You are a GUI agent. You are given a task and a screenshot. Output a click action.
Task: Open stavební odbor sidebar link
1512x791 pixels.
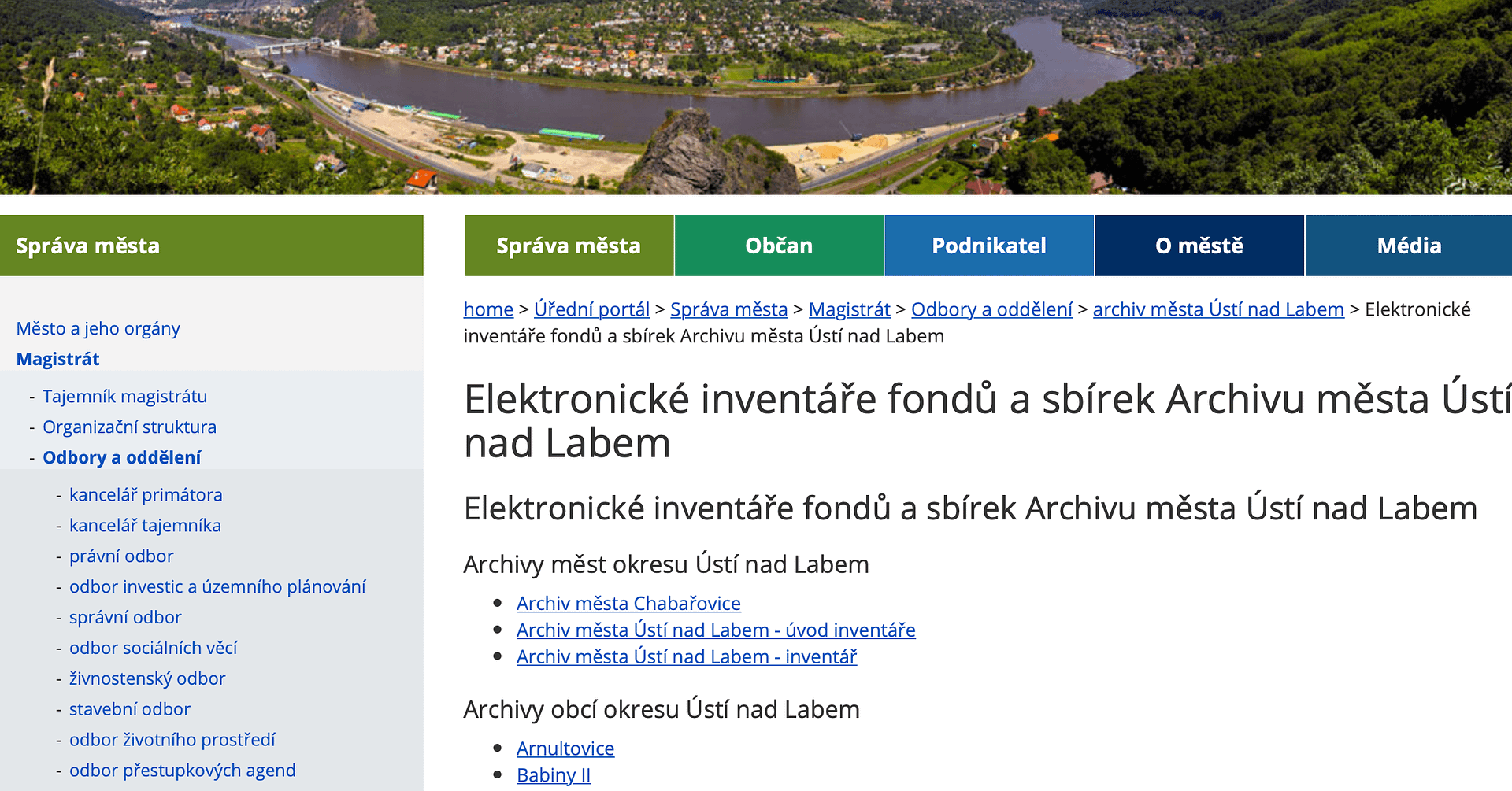tap(130, 709)
